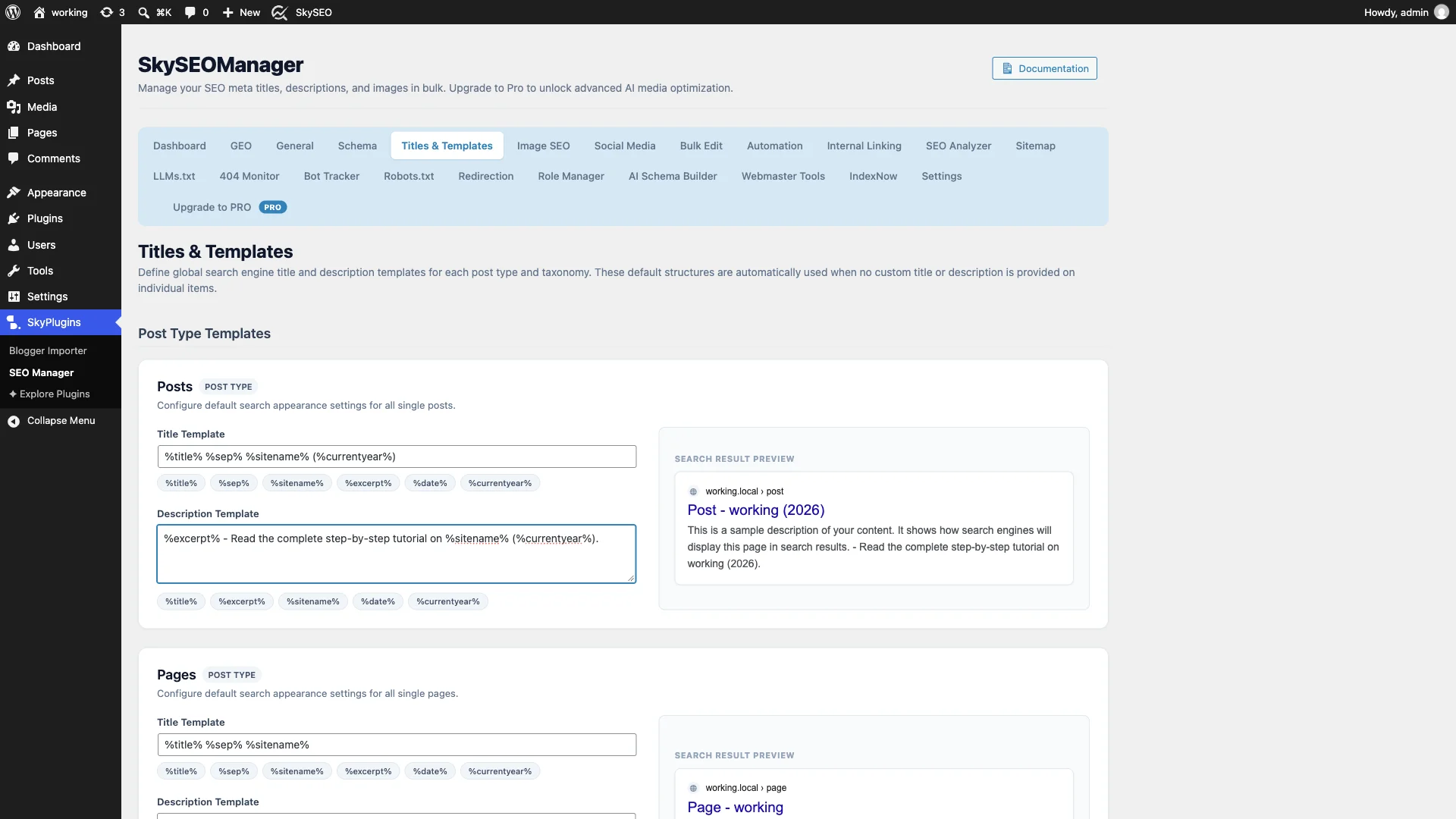Click the Page - working preview title

(736, 808)
